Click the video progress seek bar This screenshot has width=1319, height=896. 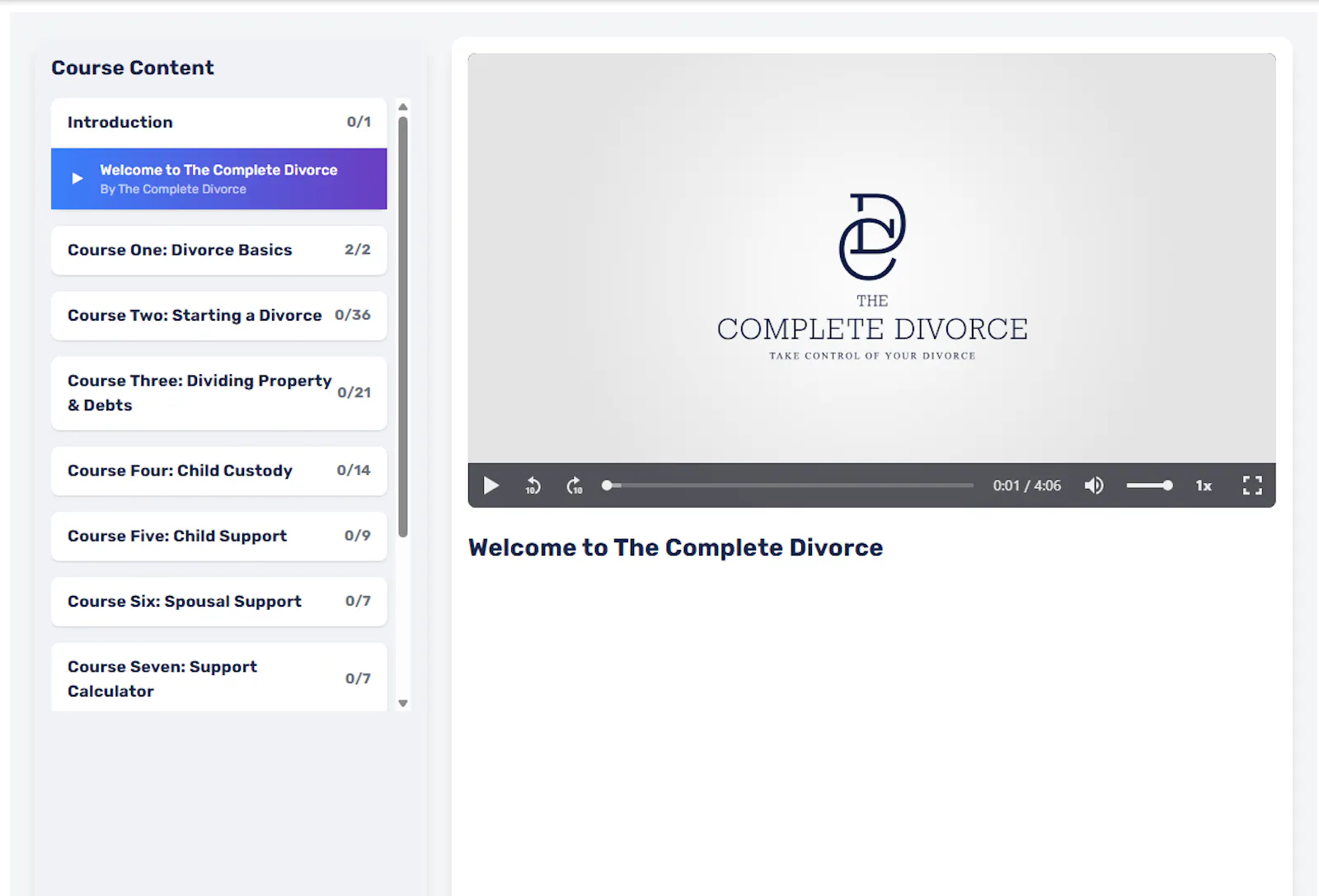[790, 486]
